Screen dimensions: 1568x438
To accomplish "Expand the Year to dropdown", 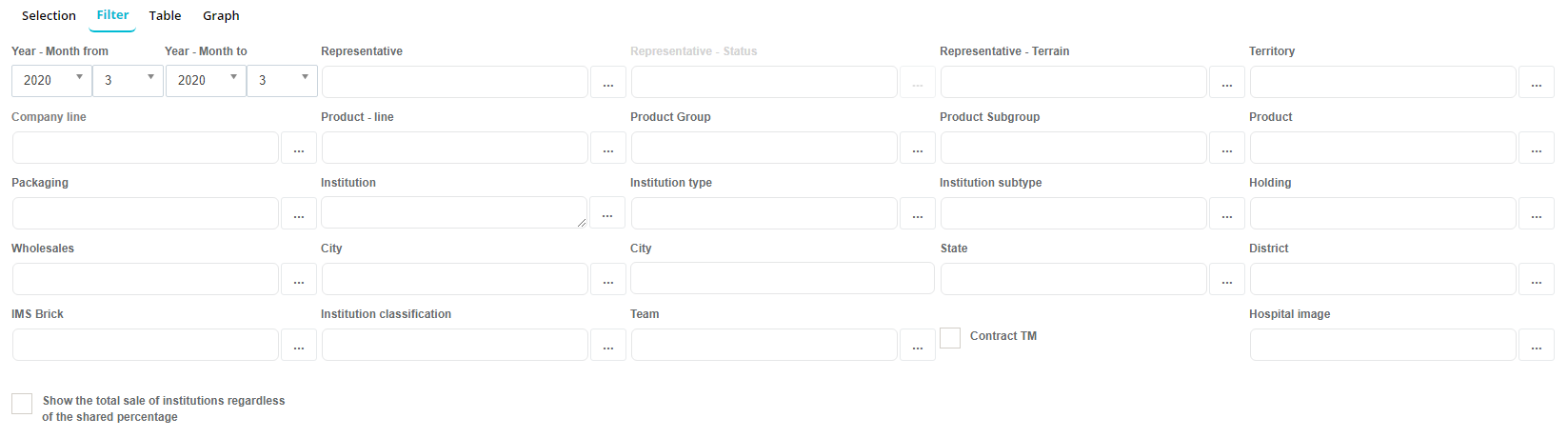I will (206, 81).
